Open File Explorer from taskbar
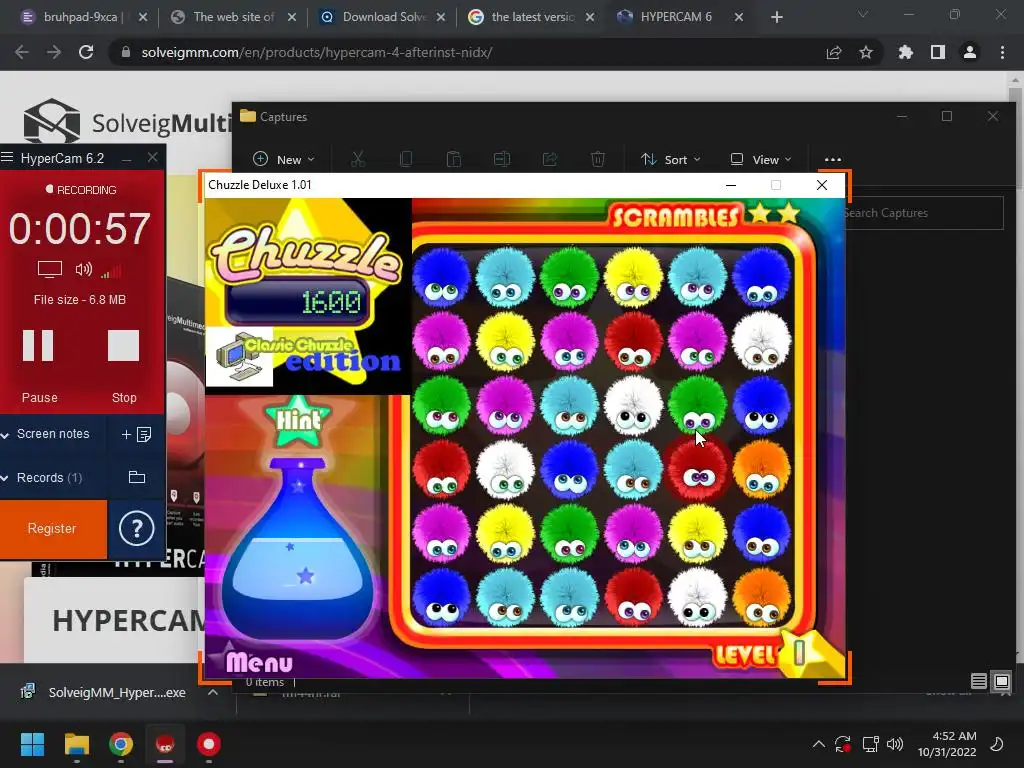The height and width of the screenshot is (768, 1024). [76, 744]
